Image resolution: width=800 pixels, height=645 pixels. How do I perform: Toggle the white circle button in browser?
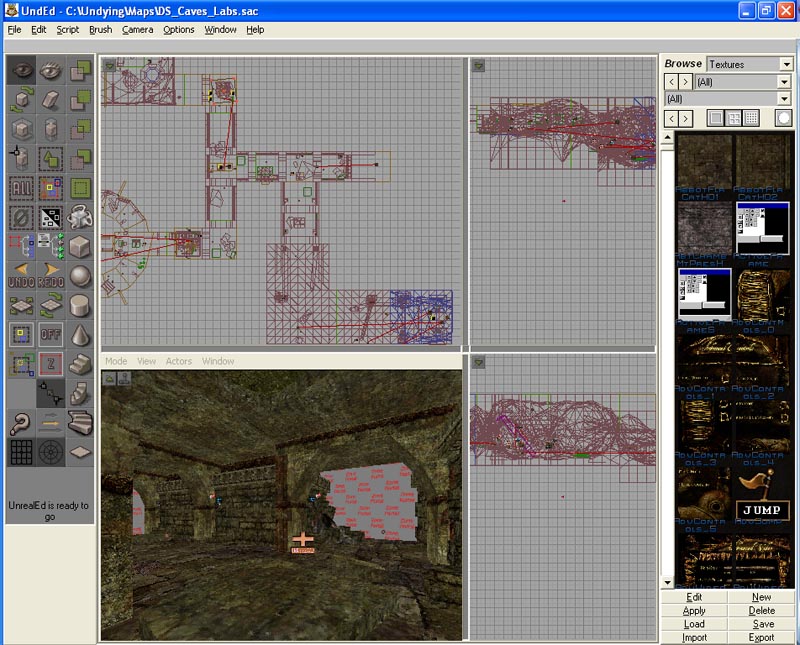click(x=784, y=118)
